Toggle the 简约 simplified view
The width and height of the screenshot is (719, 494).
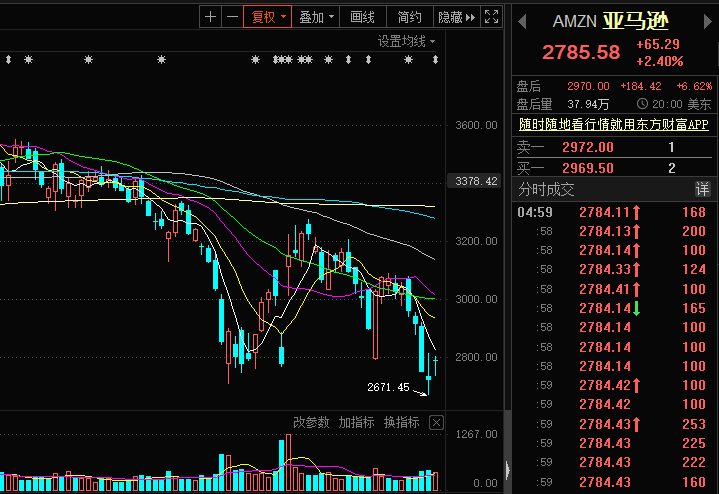click(409, 17)
